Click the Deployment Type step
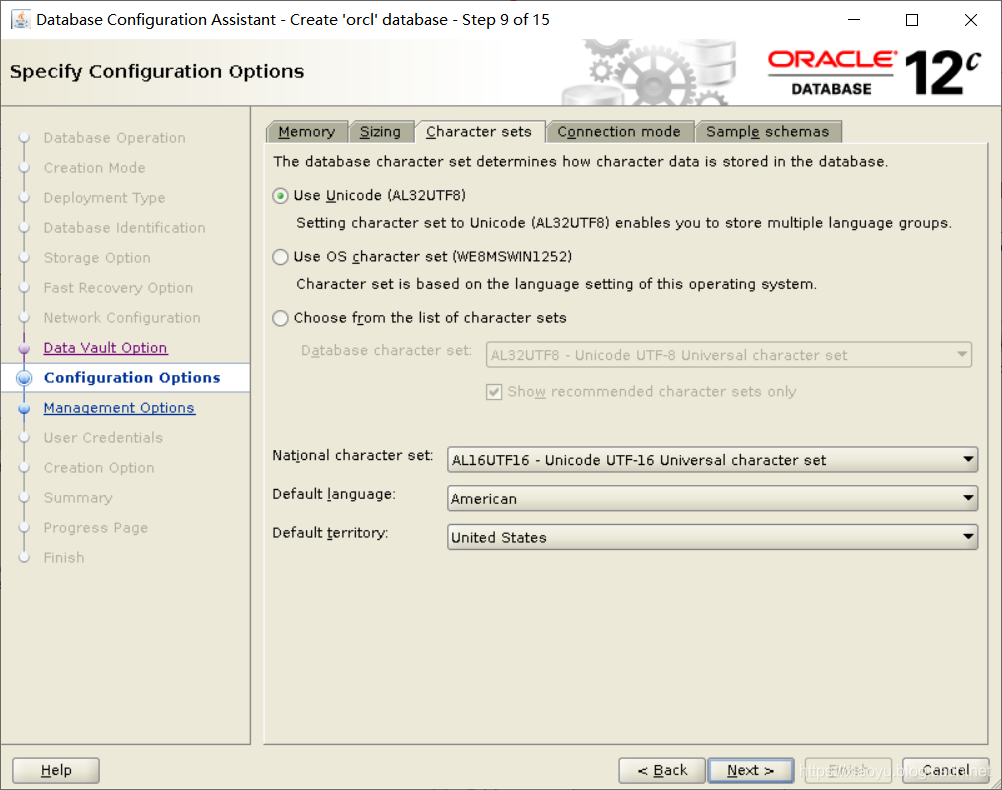 [104, 198]
